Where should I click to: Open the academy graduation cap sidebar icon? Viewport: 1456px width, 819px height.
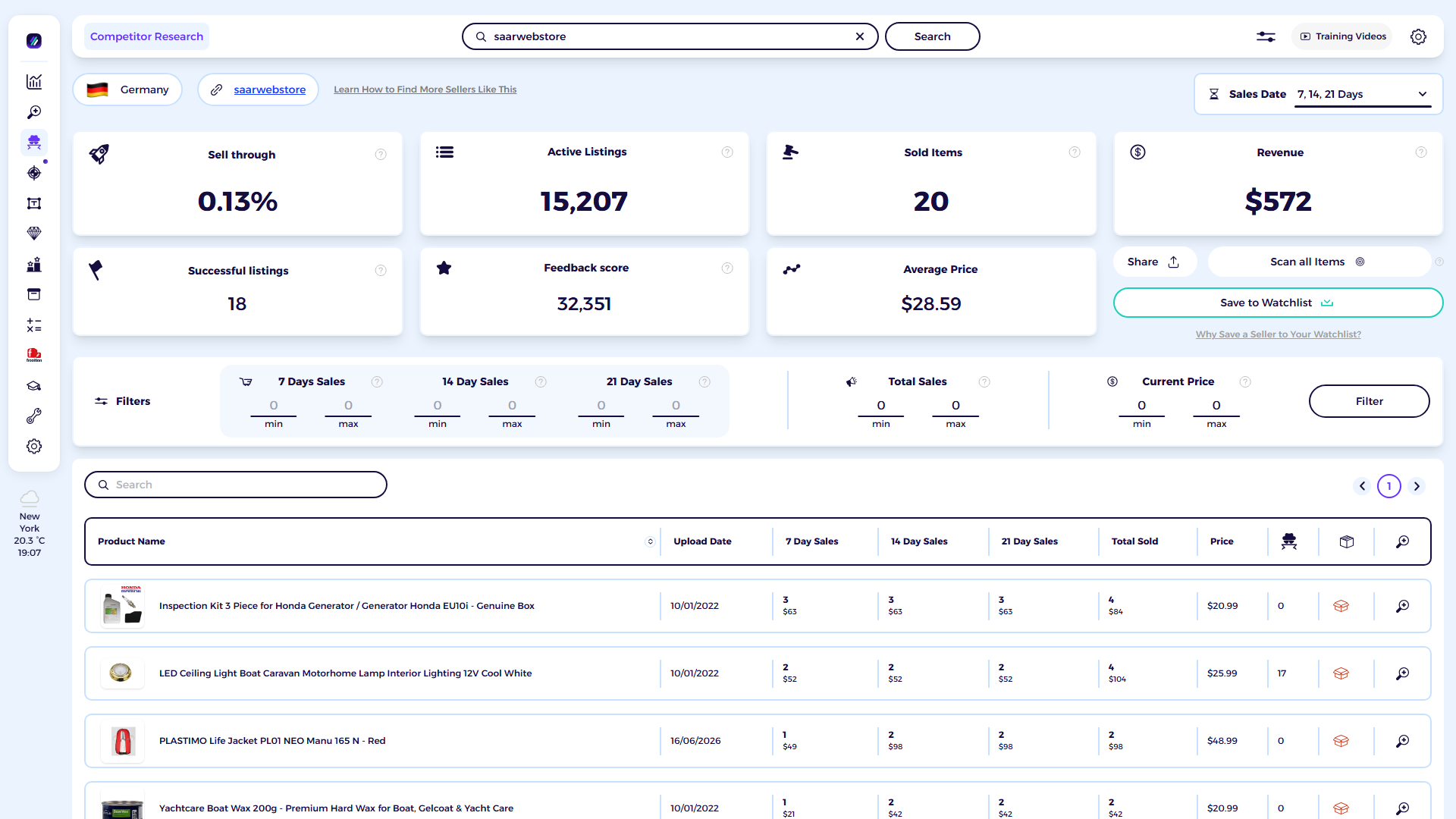tap(34, 386)
